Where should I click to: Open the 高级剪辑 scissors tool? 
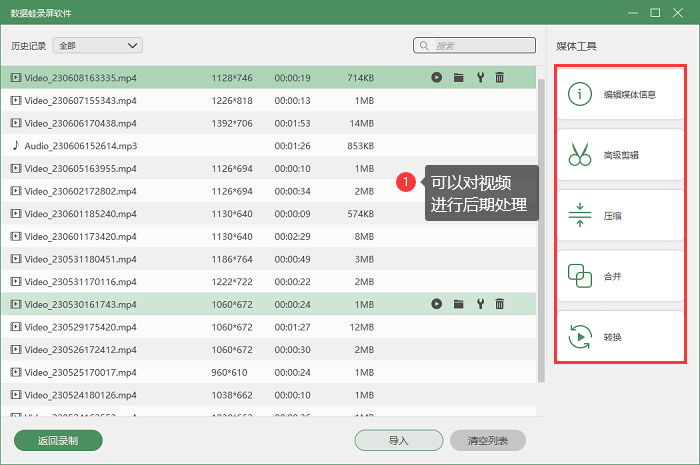tap(621, 155)
